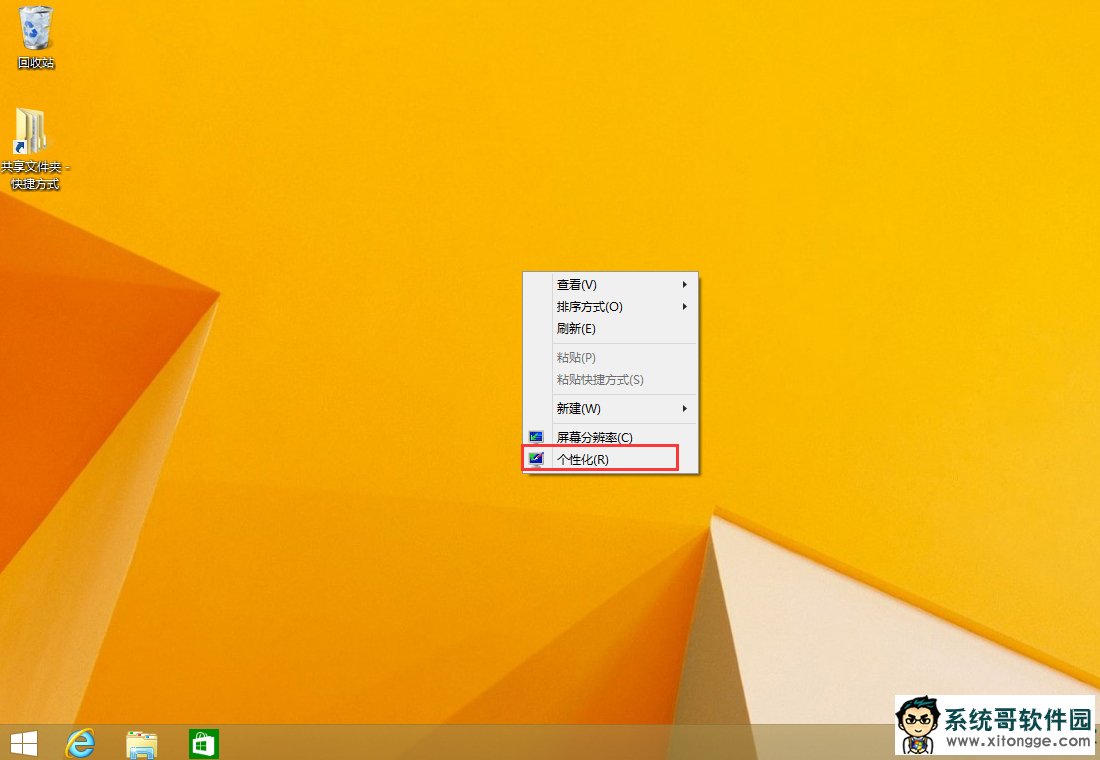Screen dimensions: 1100x760
Task: Choose 刷新(E) in the context menu
Action: click(x=576, y=329)
